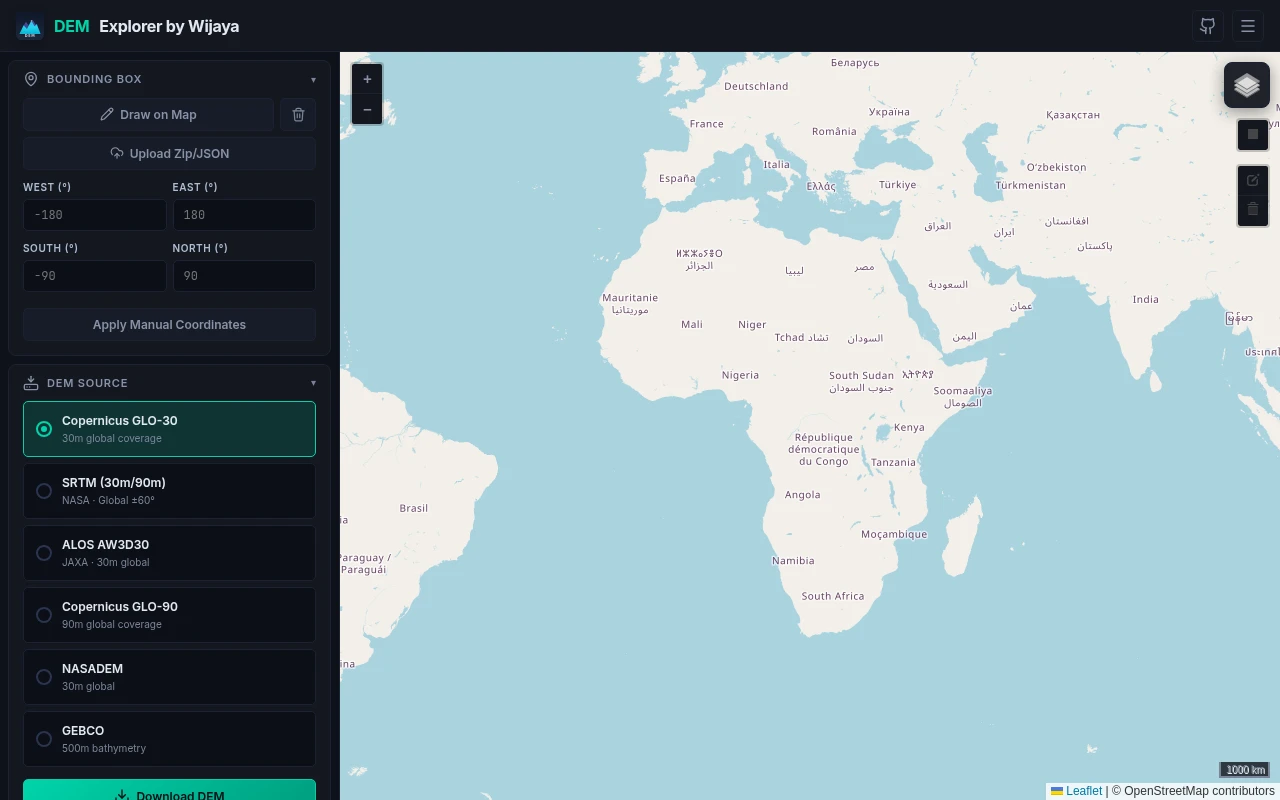
Task: Click the România label on map
Action: pos(834,132)
